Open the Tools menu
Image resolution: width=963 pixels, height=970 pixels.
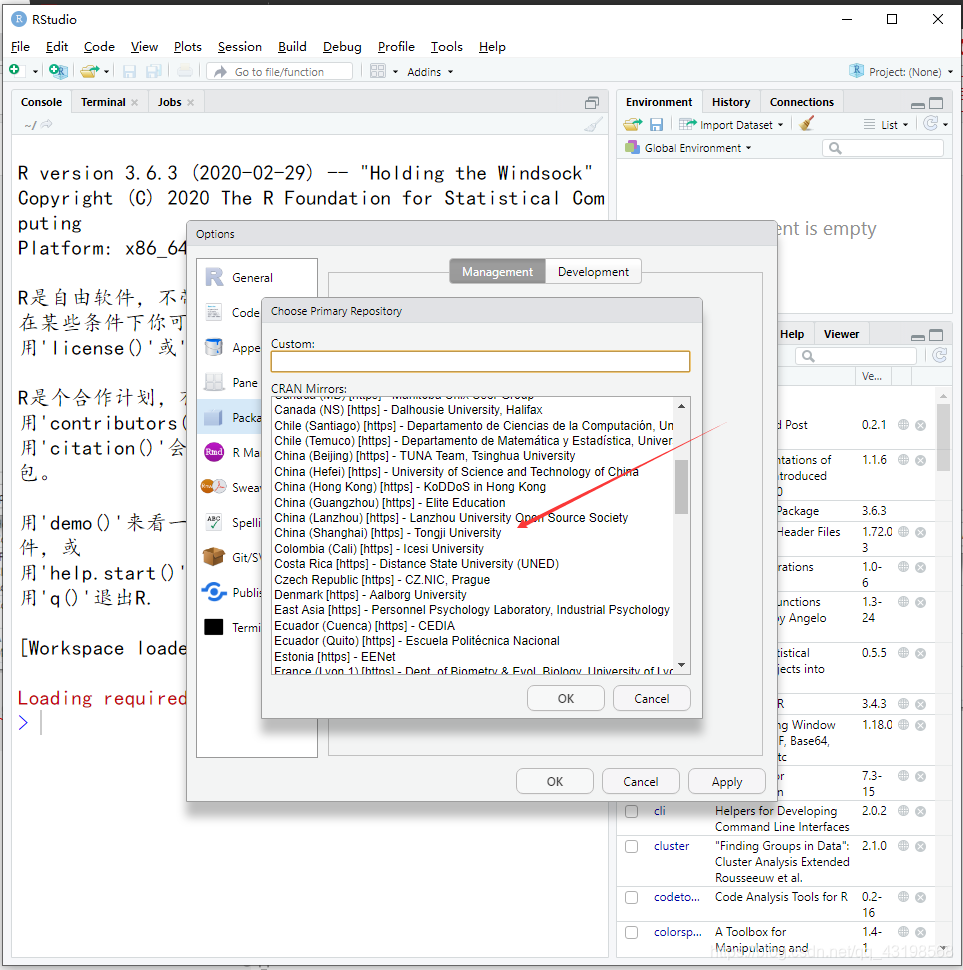pos(447,46)
